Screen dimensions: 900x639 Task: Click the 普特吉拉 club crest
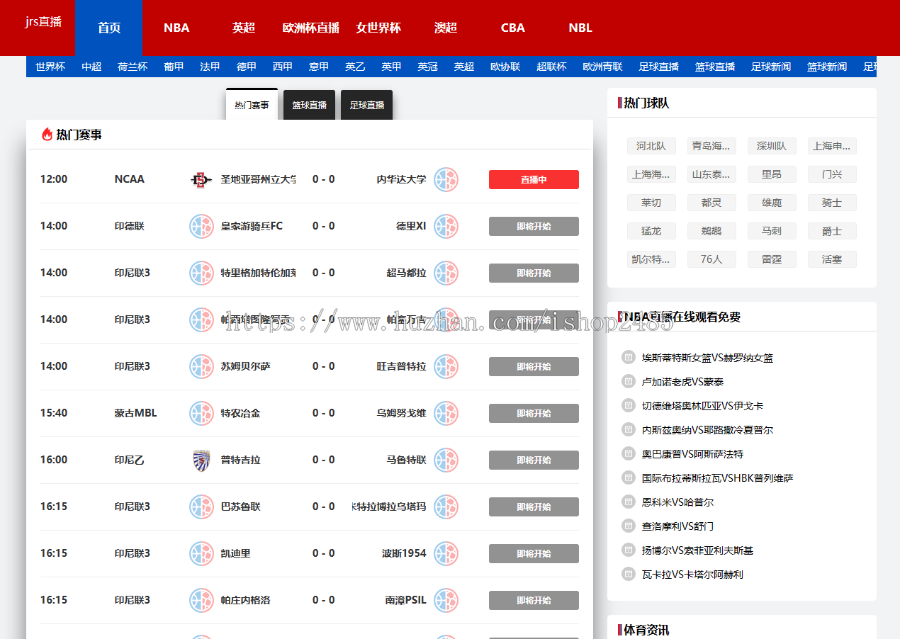click(x=201, y=460)
